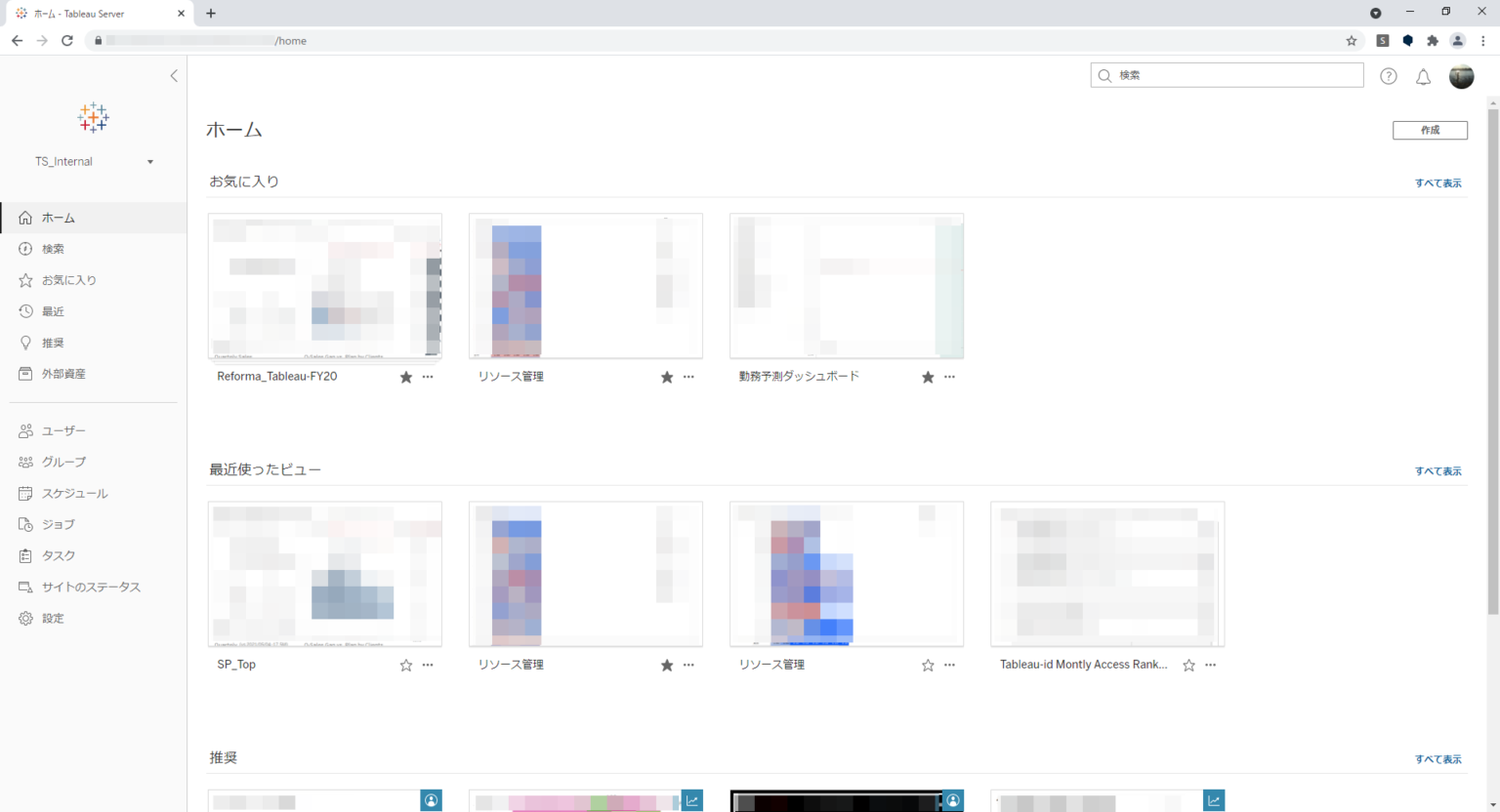Viewport: 1500px width, 812px height.
Task: Click Chrome extensions puzzle icon
Action: (1433, 41)
